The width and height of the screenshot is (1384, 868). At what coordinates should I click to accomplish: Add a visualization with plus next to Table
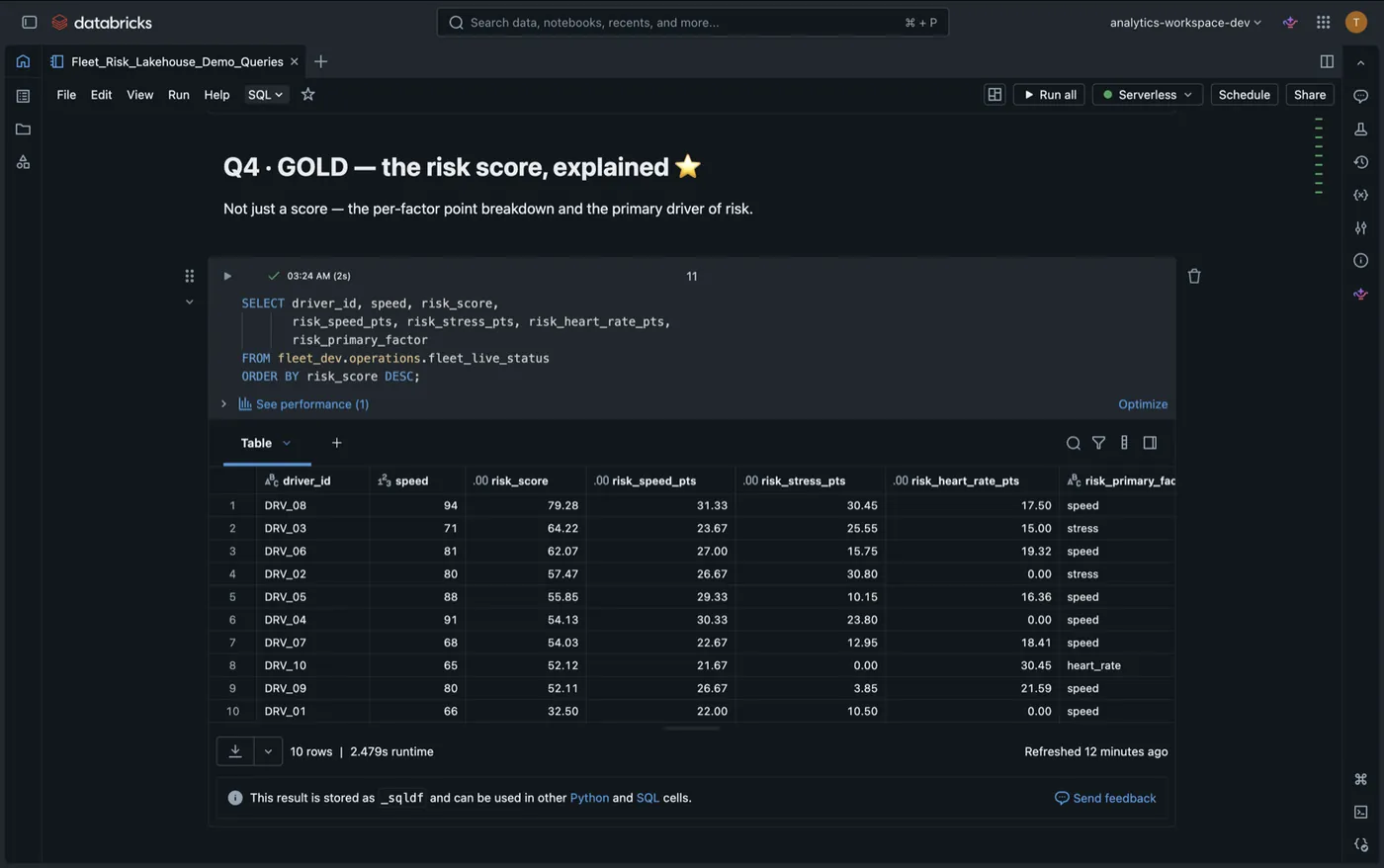pos(336,443)
